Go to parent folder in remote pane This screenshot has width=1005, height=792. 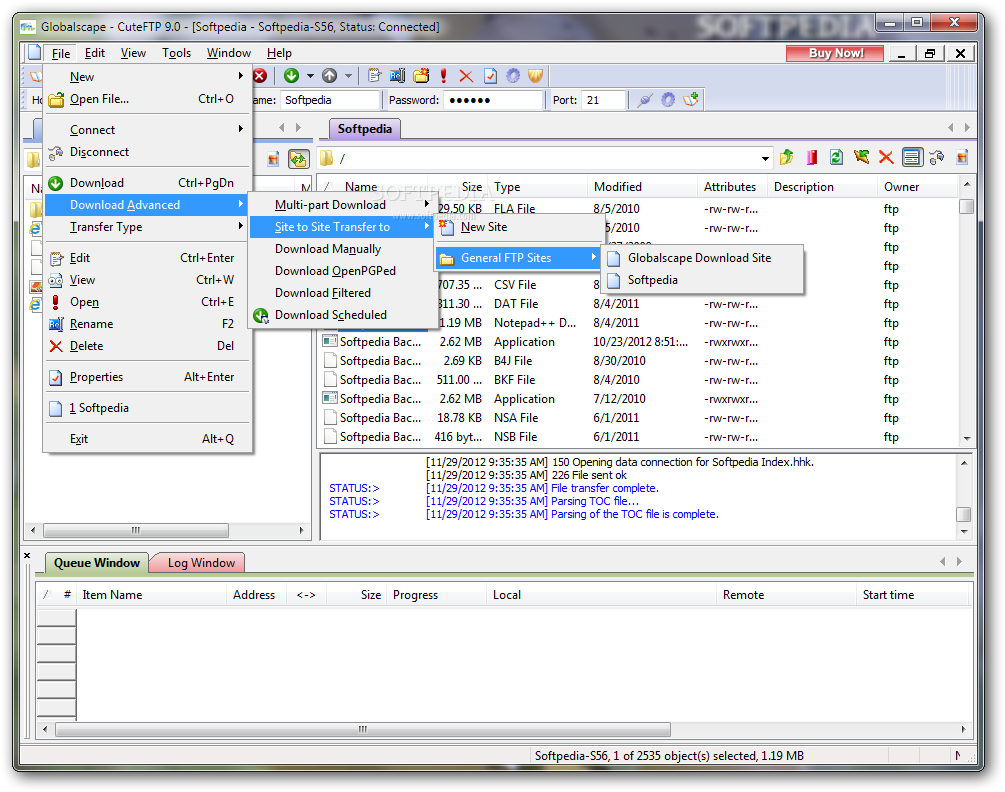tap(787, 157)
